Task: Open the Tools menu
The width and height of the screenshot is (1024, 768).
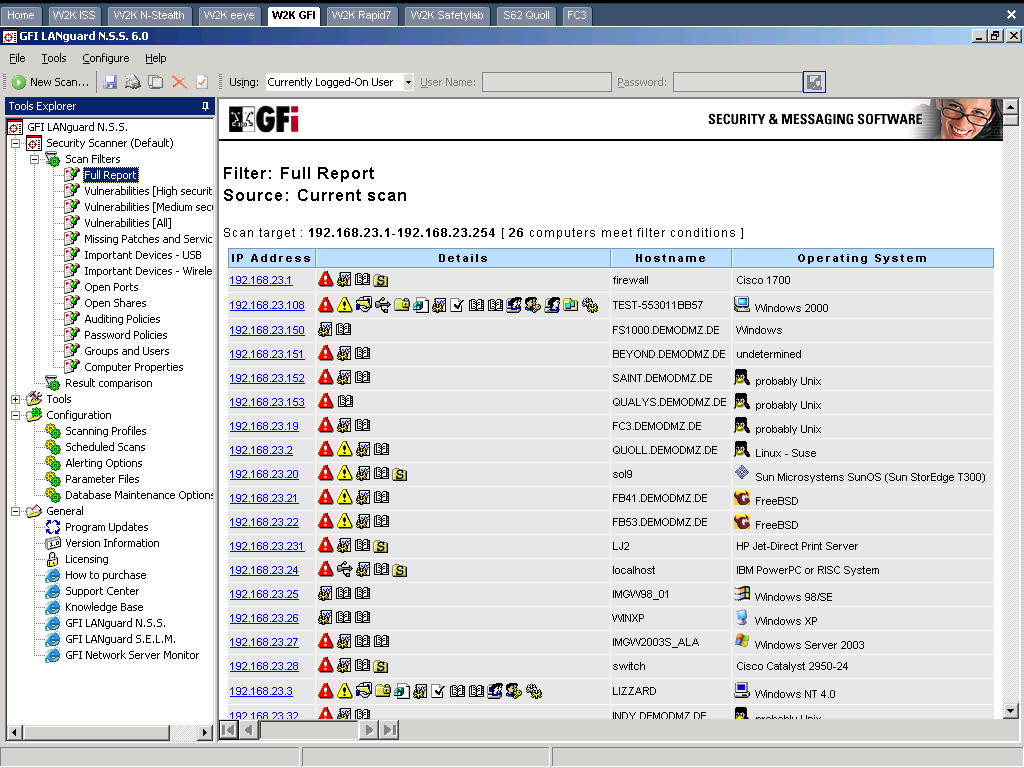Action: pyautogui.click(x=54, y=58)
